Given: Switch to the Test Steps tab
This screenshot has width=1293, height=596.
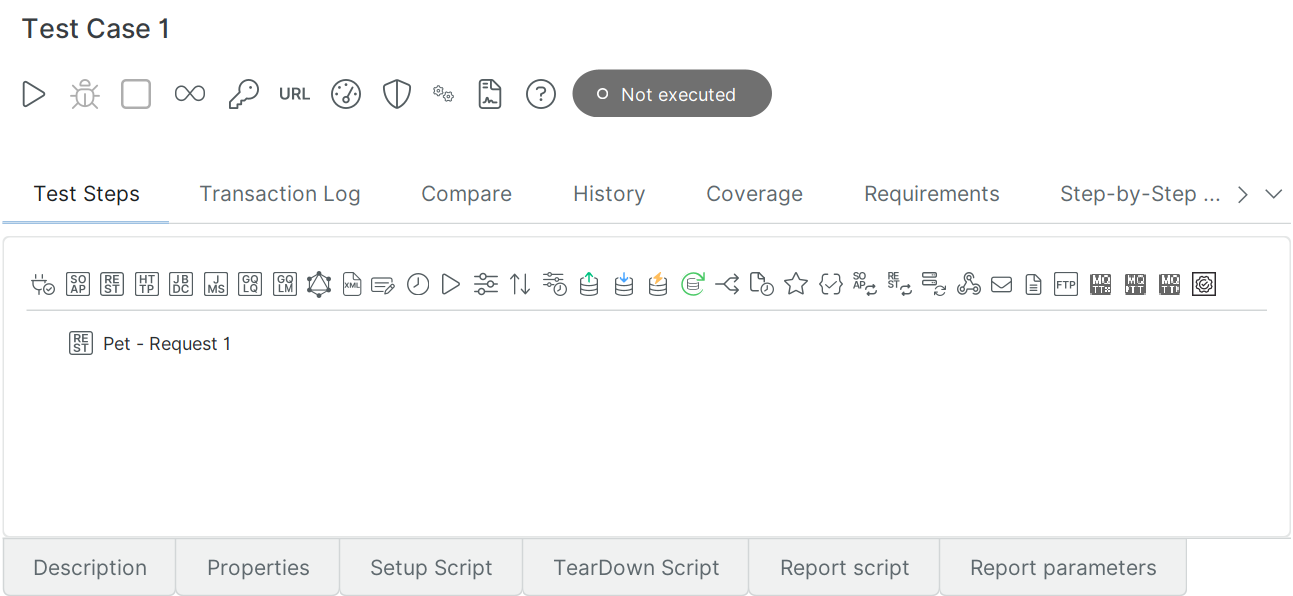Looking at the screenshot, I should [87, 194].
